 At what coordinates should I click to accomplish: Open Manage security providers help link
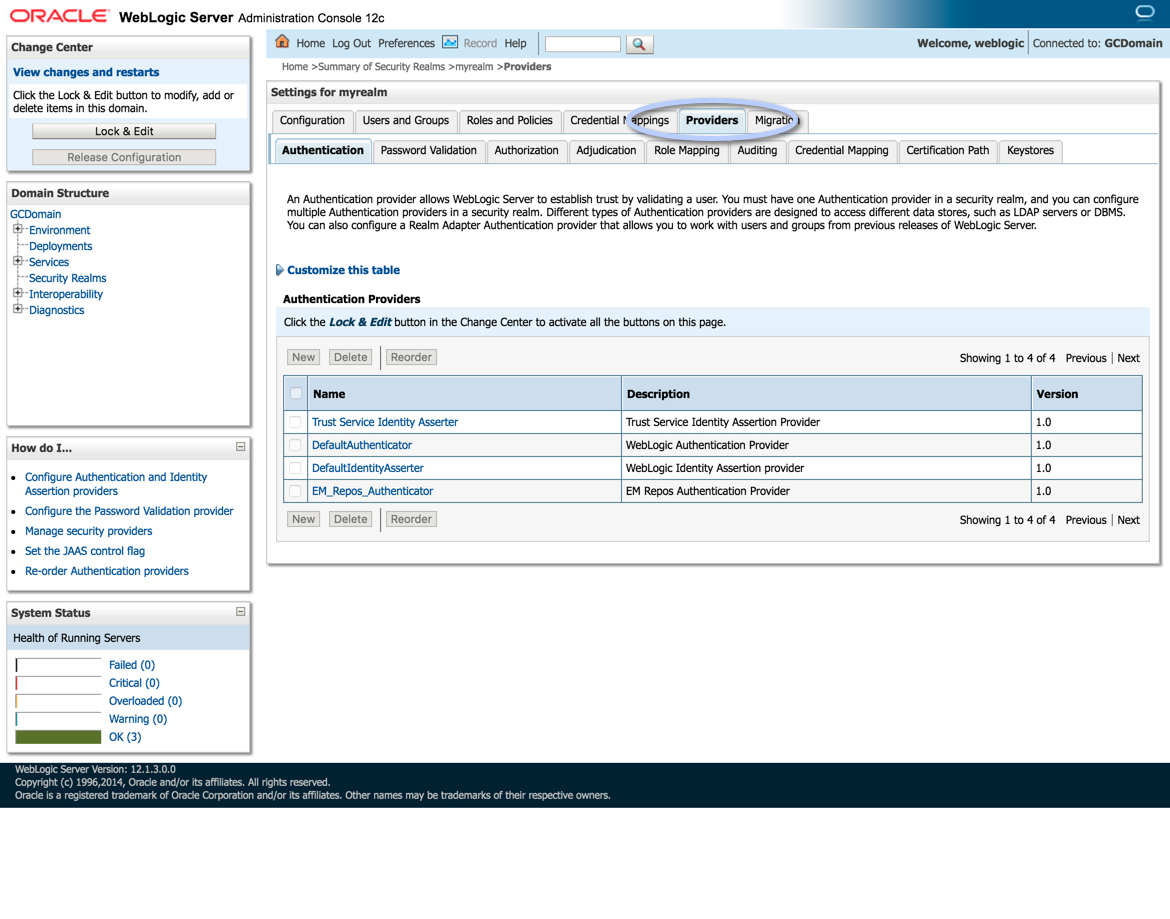click(x=89, y=531)
